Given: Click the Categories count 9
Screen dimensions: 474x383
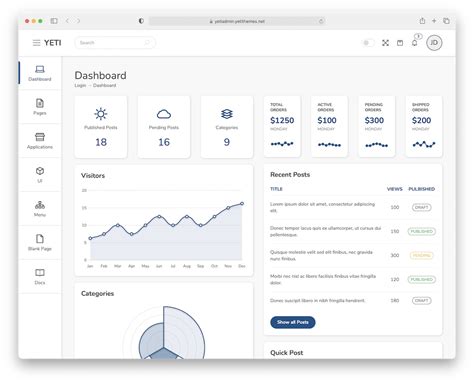Looking at the screenshot, I should [227, 142].
